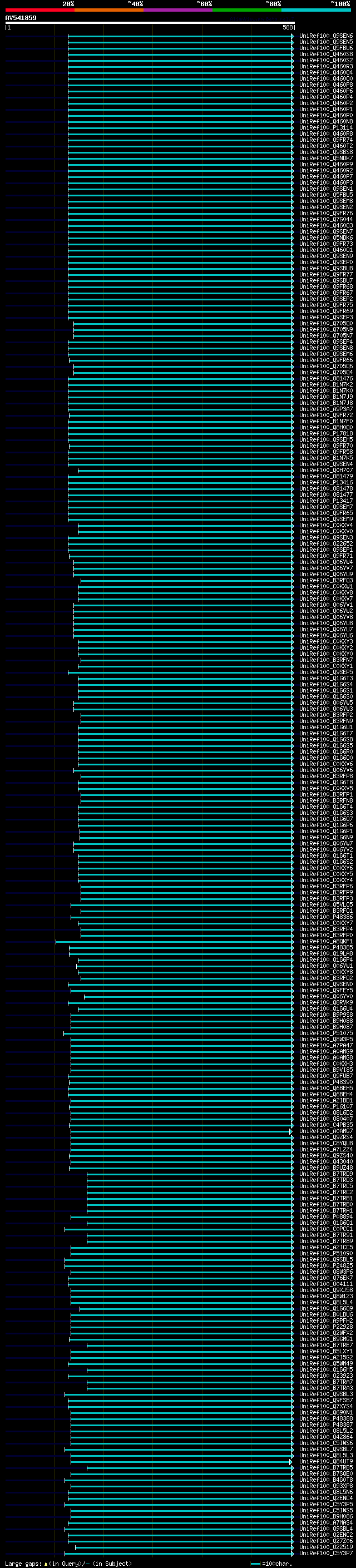Open hit UniRef100_P48388
The height and width of the screenshot is (1568, 356).
coord(325,1418)
